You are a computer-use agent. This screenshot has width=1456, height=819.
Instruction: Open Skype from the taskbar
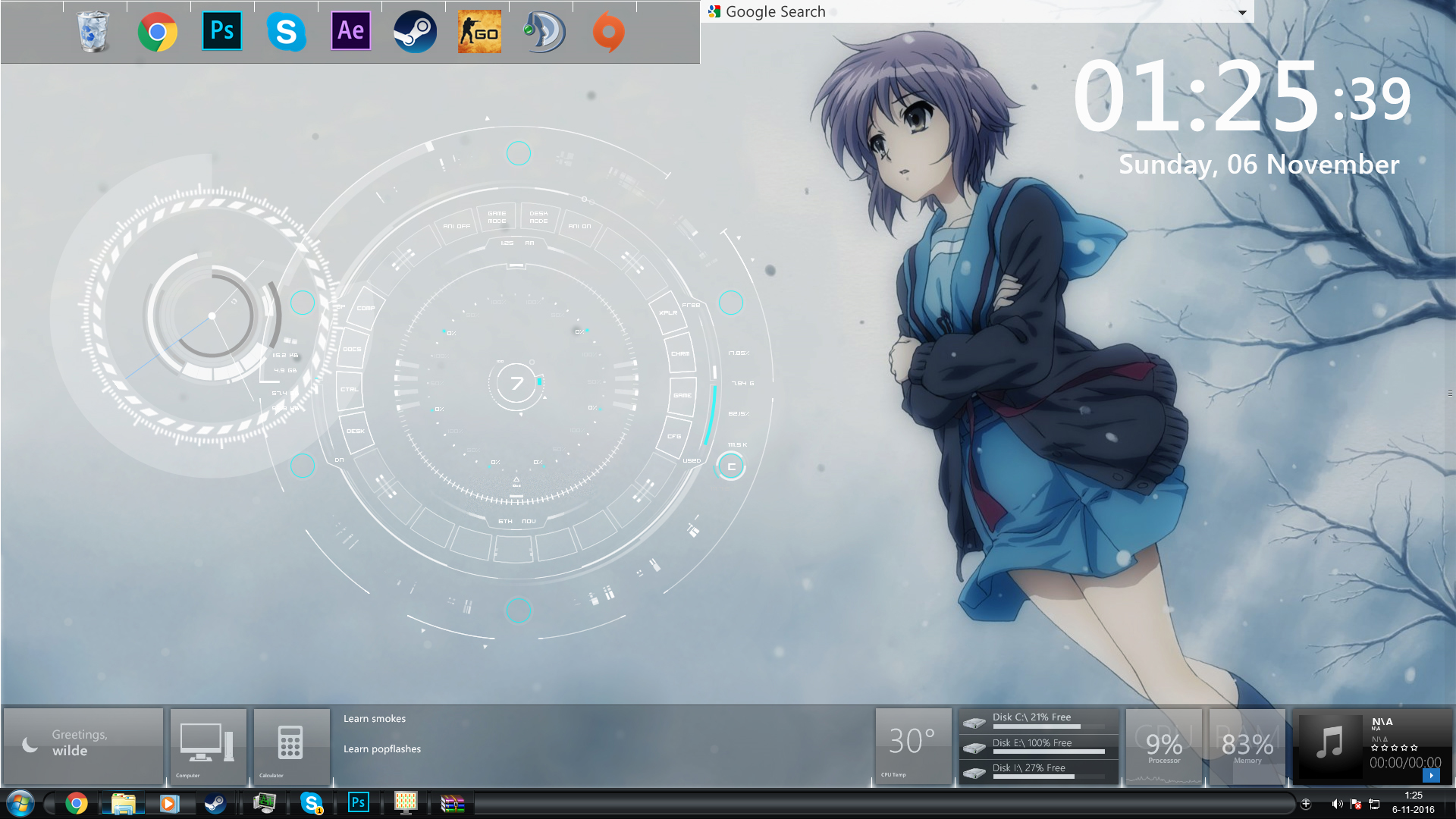point(312,803)
